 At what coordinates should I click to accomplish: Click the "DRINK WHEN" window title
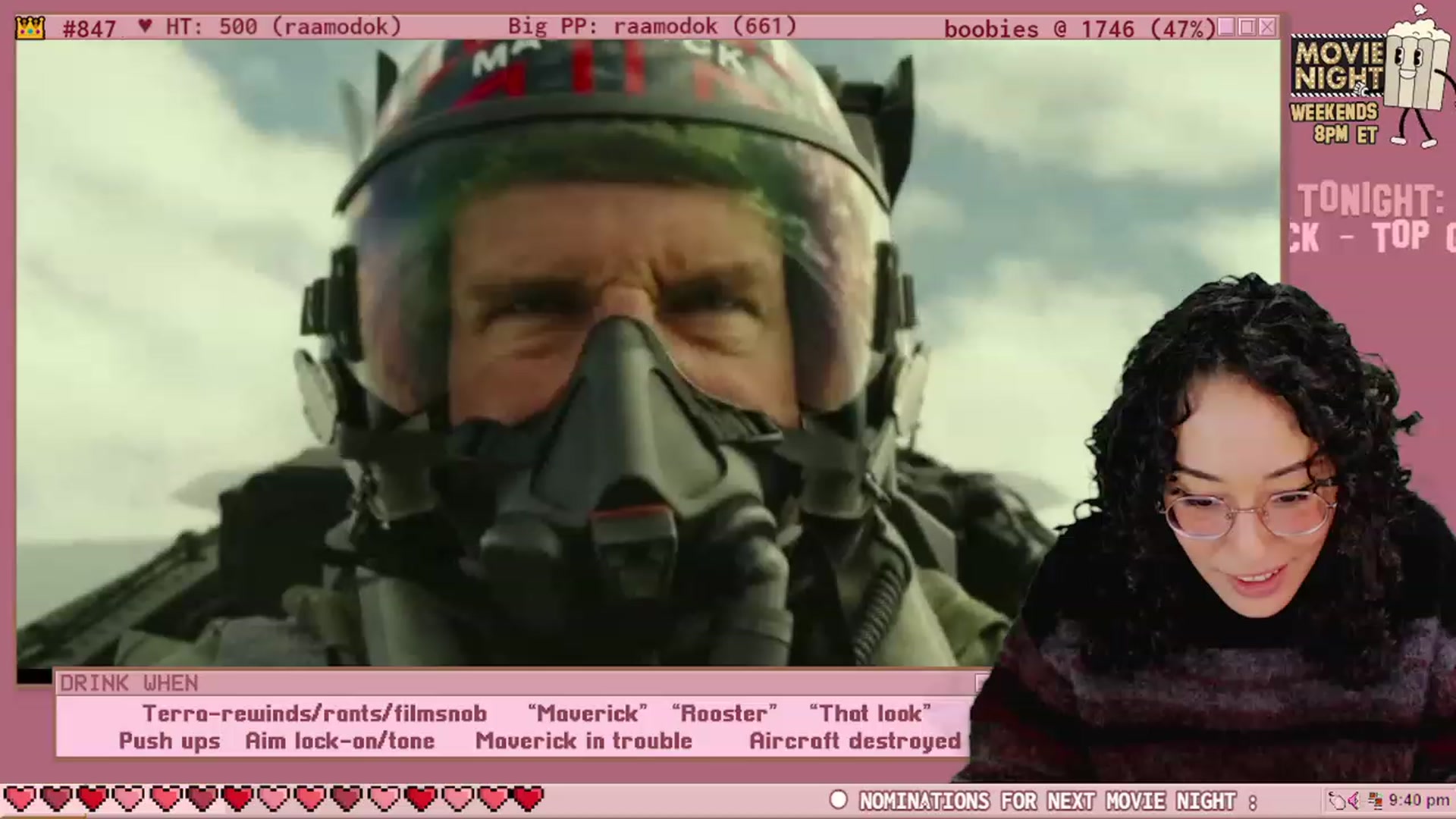point(129,683)
